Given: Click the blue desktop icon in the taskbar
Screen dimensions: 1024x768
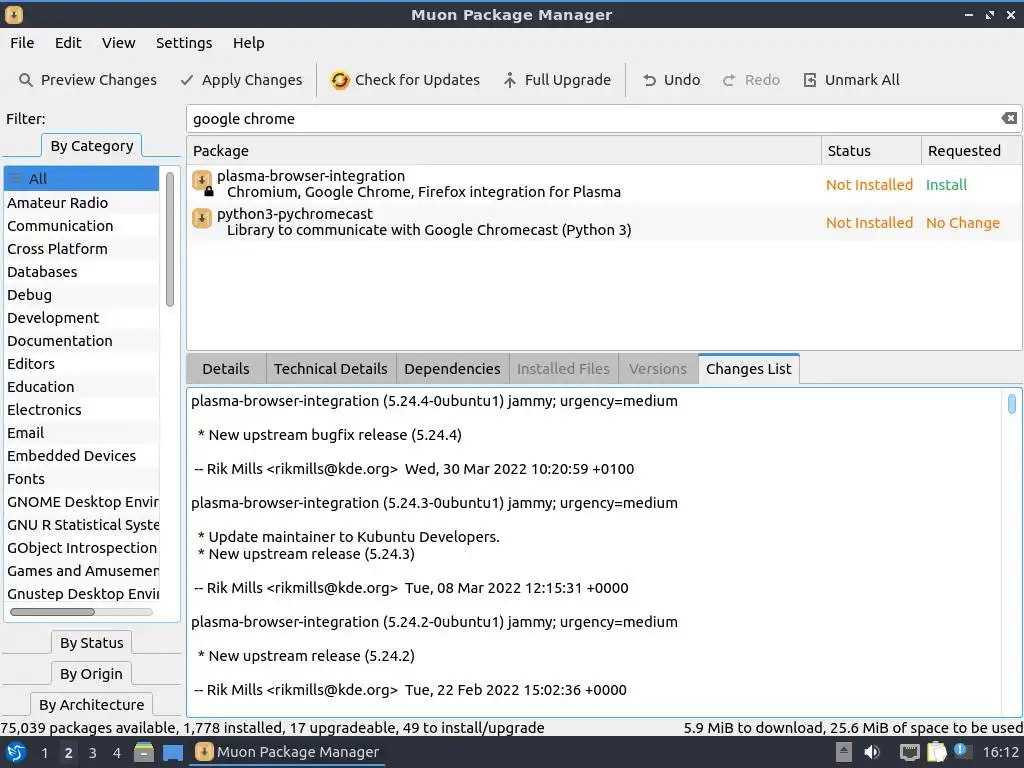Looking at the screenshot, I should [x=173, y=752].
